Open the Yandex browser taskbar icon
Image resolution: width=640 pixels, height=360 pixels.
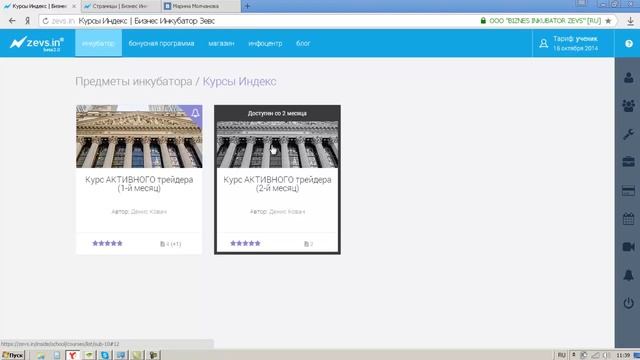tap(73, 355)
